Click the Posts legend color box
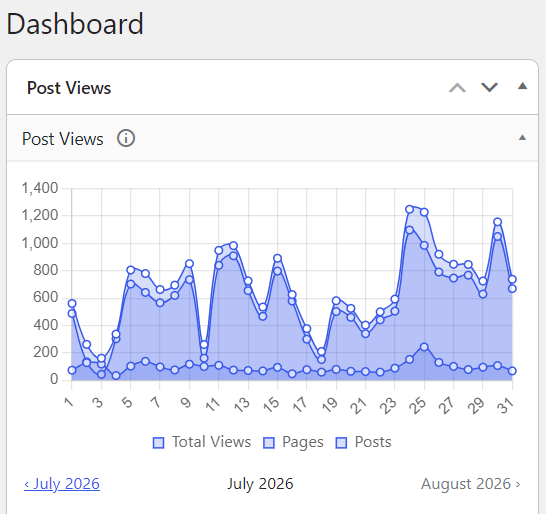The width and height of the screenshot is (546, 514). click(x=341, y=443)
